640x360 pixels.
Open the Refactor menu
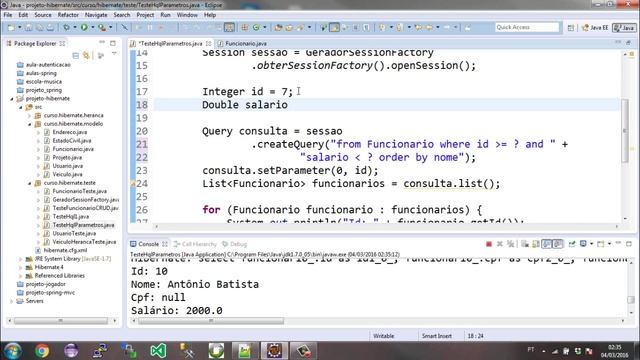(68, 15)
